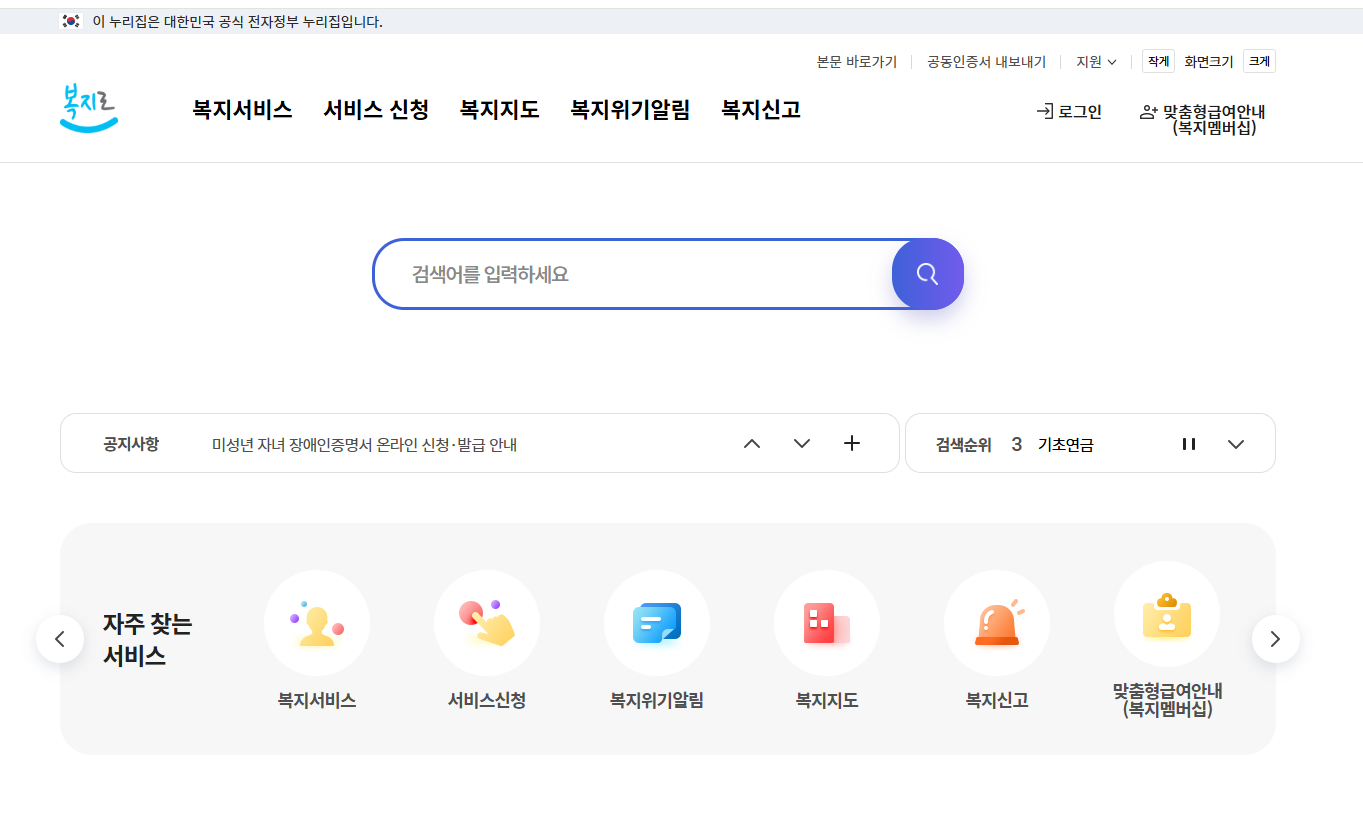Focus the 검색어를 입력하세요 search field
1363x817 pixels.
(633, 274)
